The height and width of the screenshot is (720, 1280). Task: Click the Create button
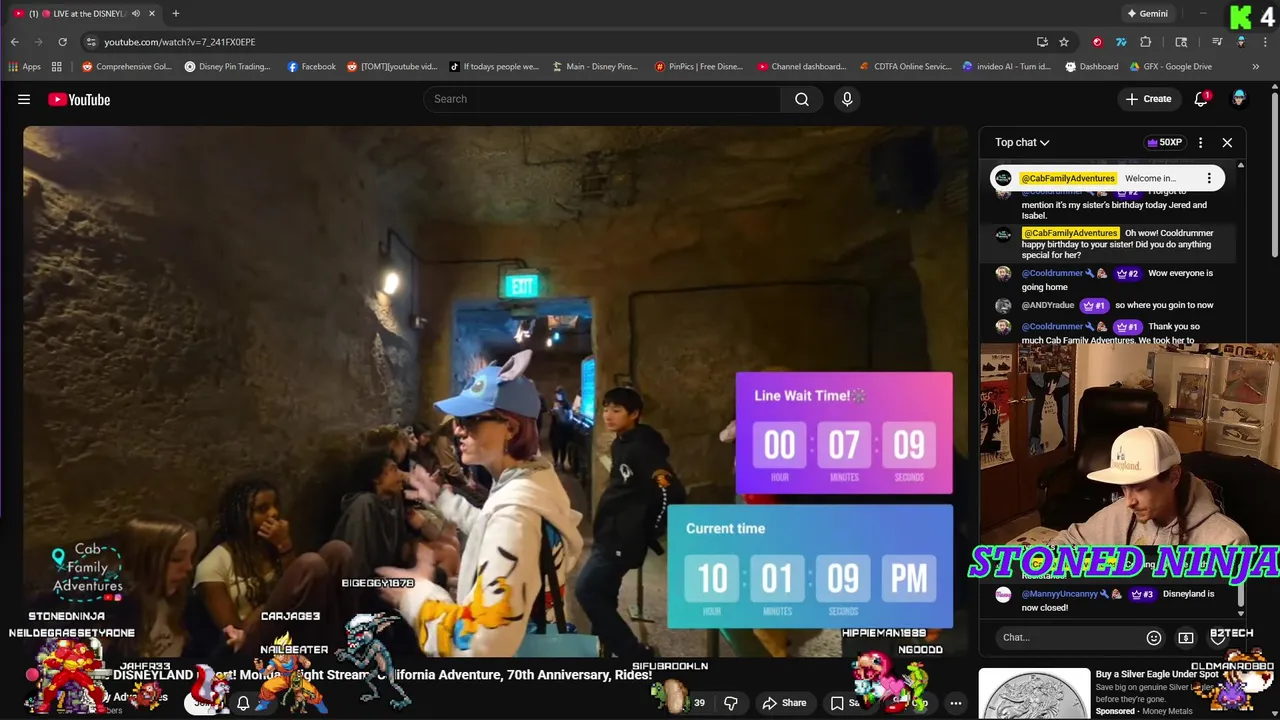coord(1148,99)
